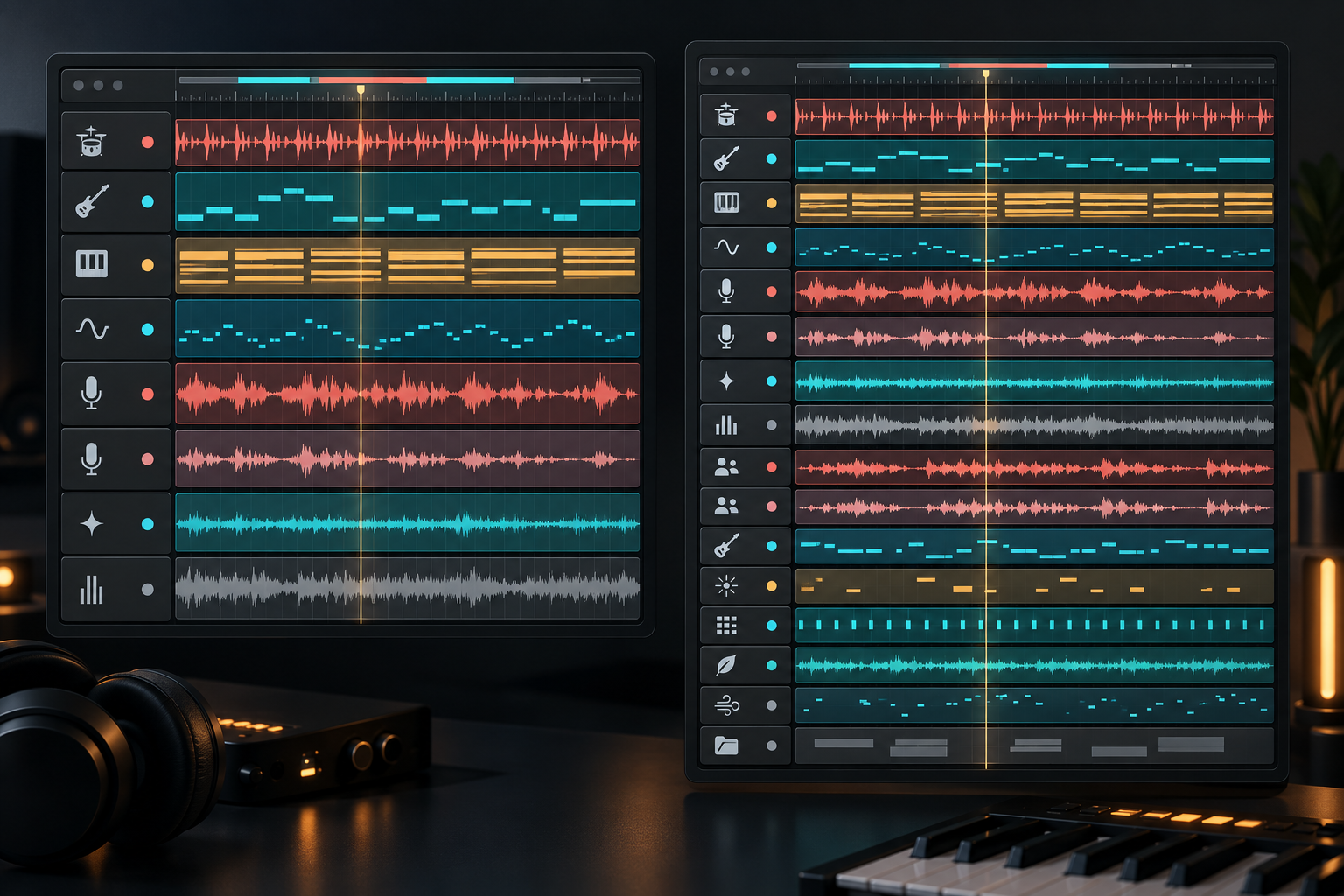Viewport: 1344px width, 896px height.
Task: Click the guitar track icon in left window
Action: (x=92, y=201)
